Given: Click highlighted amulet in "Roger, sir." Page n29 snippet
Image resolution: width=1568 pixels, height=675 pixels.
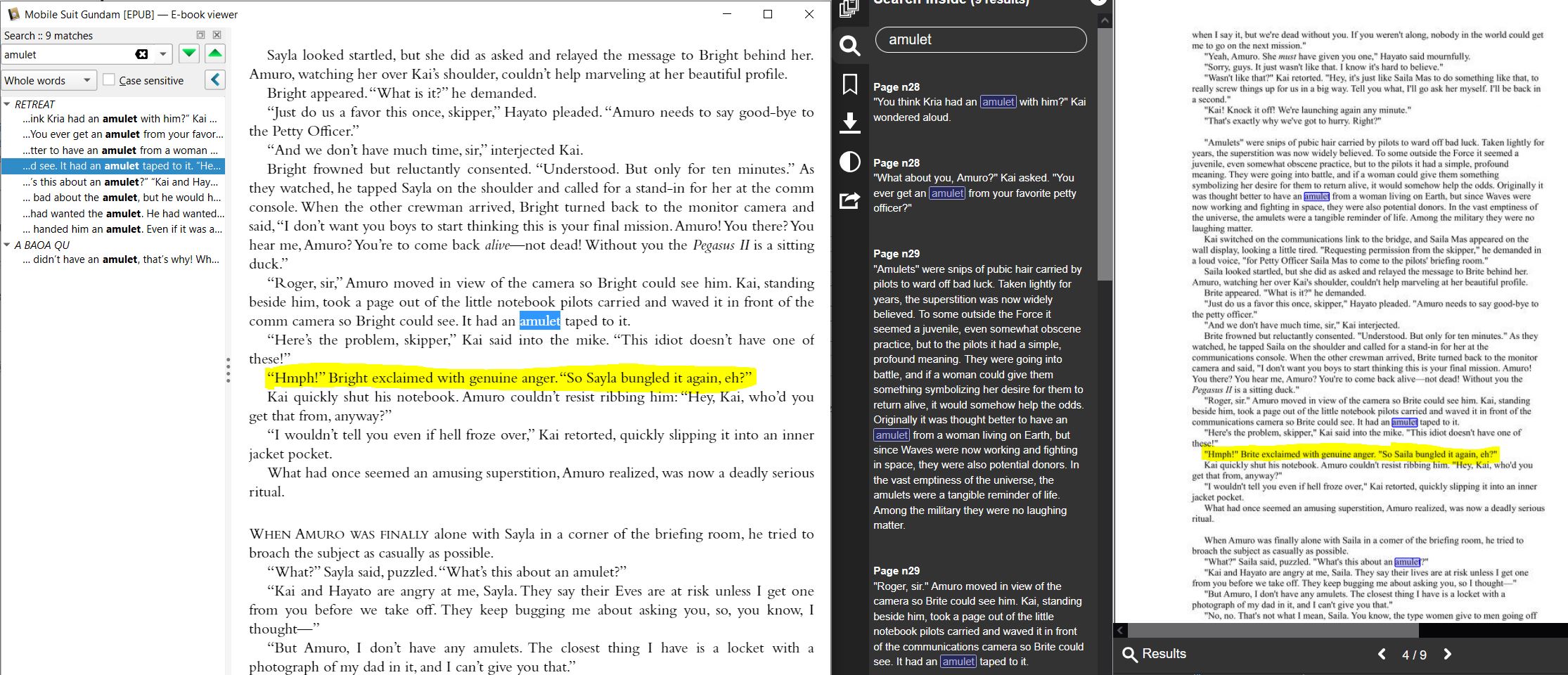Looking at the screenshot, I should 959,661.
